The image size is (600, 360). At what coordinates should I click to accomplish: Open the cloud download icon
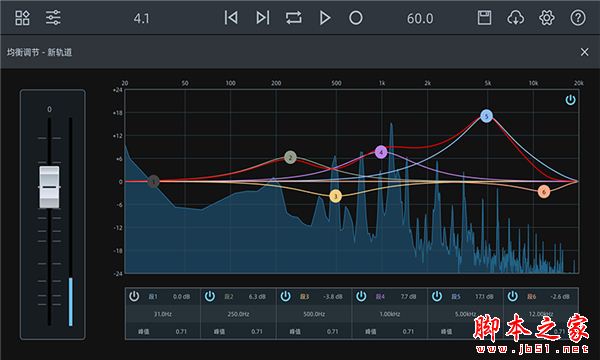(515, 18)
